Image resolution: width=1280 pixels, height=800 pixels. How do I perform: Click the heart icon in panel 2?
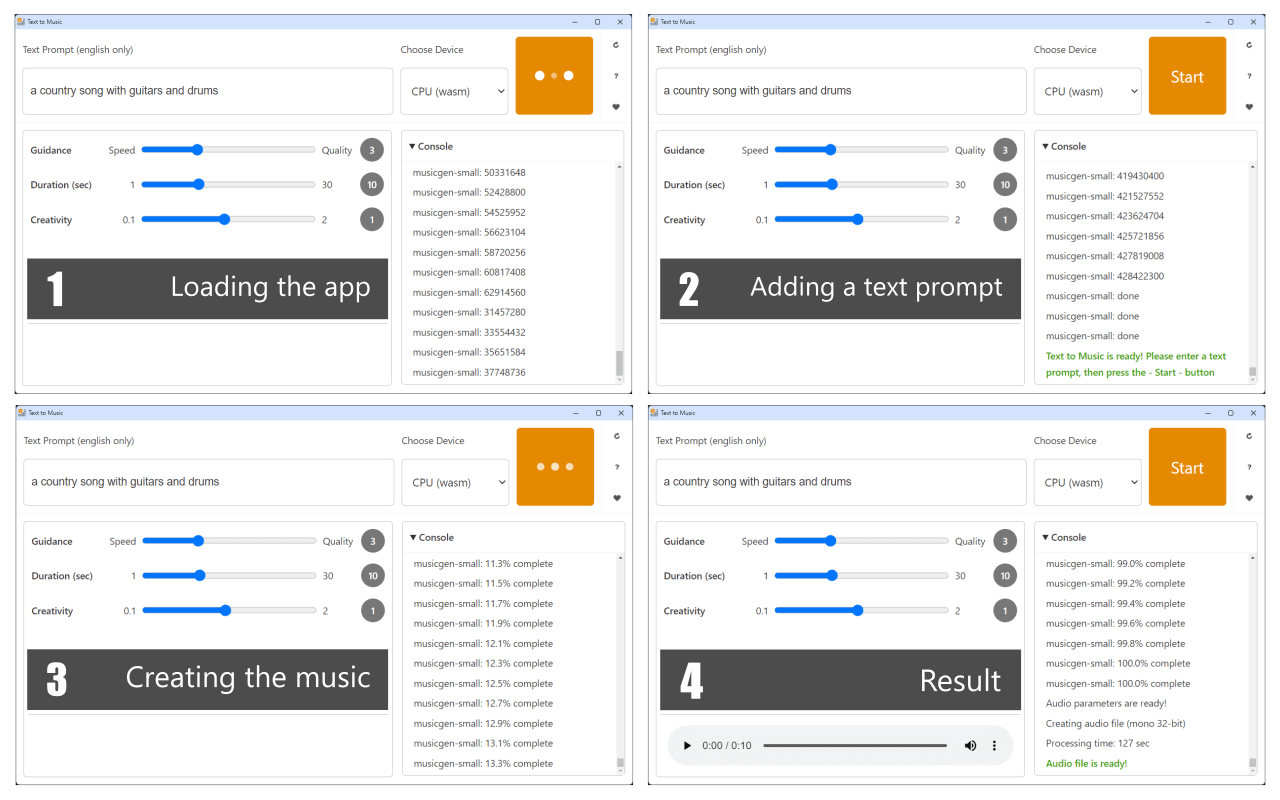point(1249,107)
